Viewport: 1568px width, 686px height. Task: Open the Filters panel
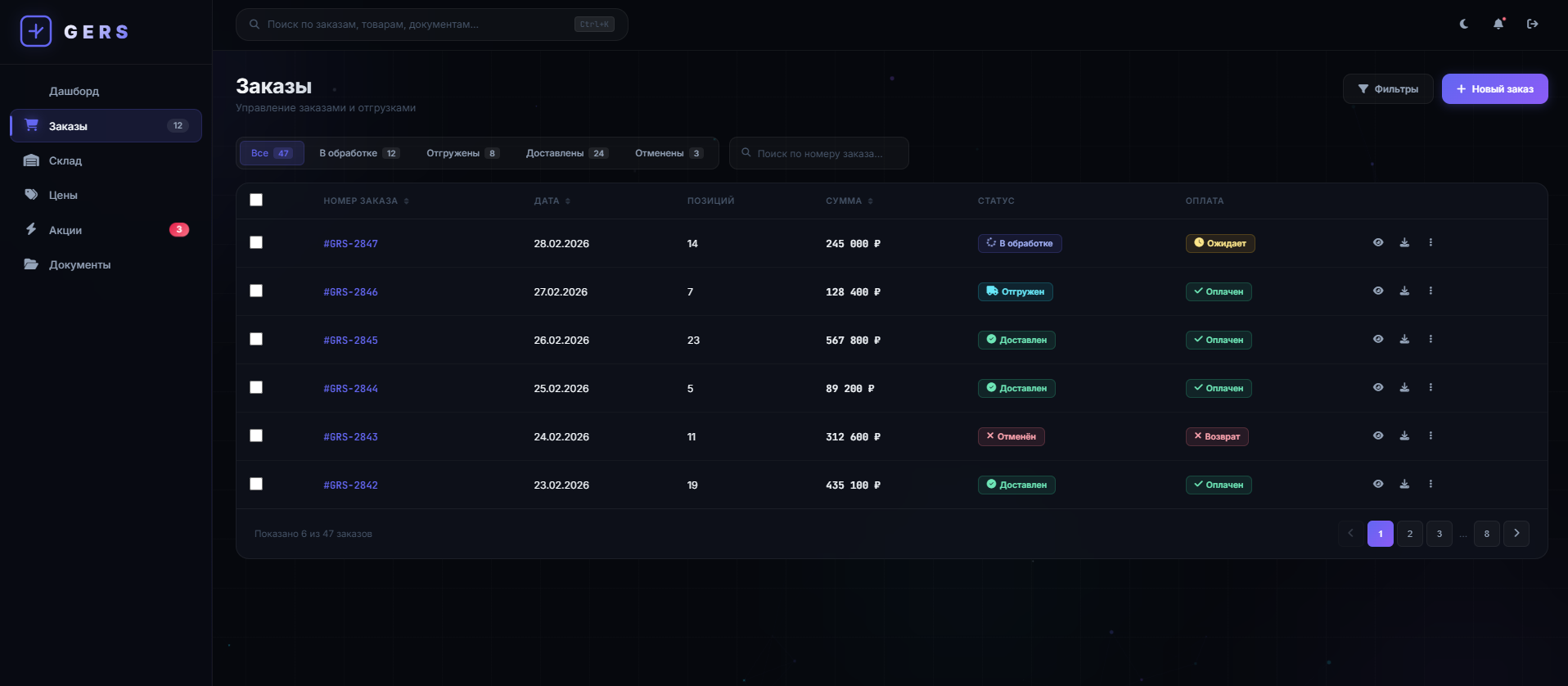pyautogui.click(x=1388, y=89)
